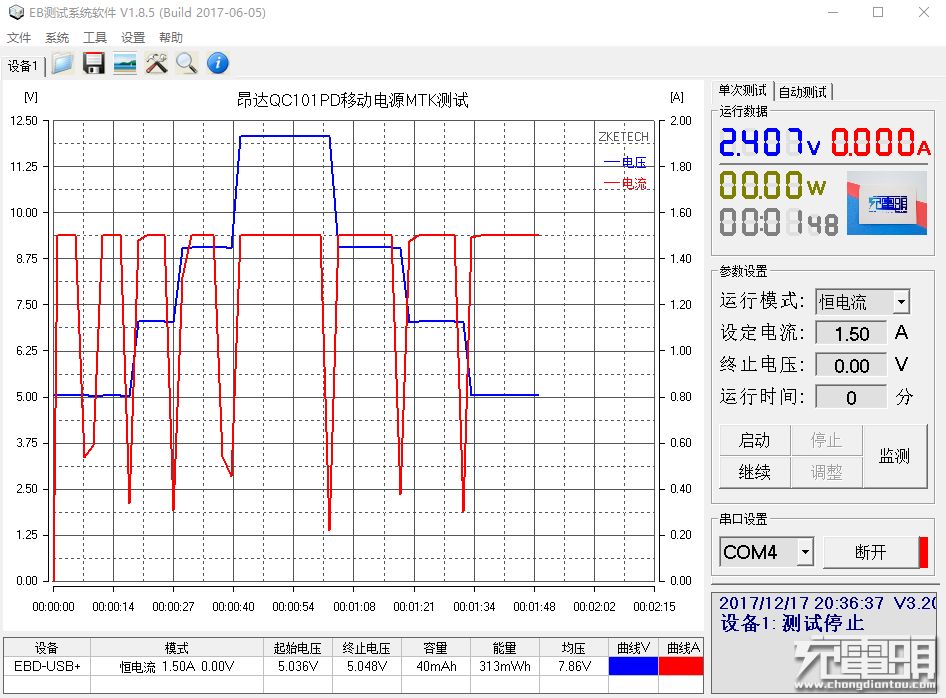The height and width of the screenshot is (698, 946).
Task: Click the 调整 button
Action: pyautogui.click(x=826, y=472)
